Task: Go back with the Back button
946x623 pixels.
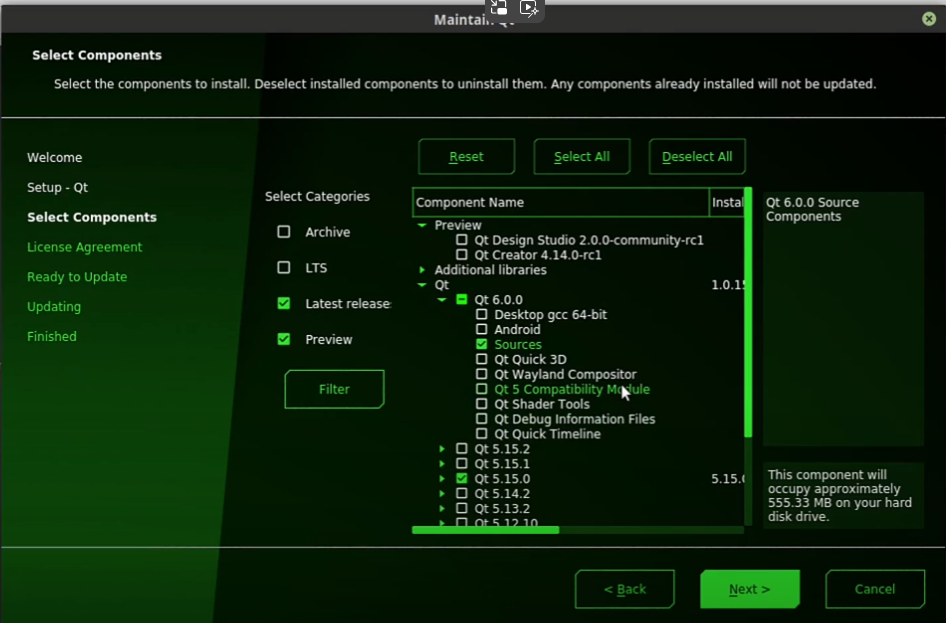Action: [624, 589]
